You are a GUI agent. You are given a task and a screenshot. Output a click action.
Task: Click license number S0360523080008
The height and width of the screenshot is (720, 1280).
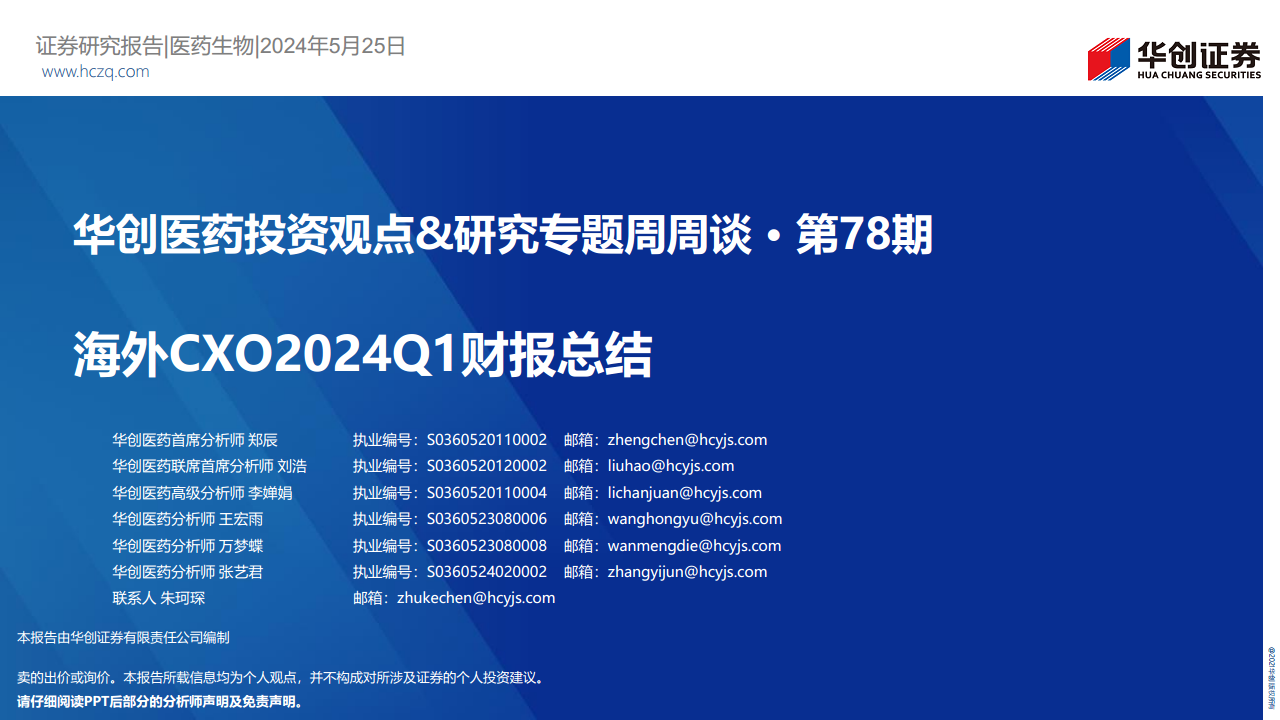487,546
